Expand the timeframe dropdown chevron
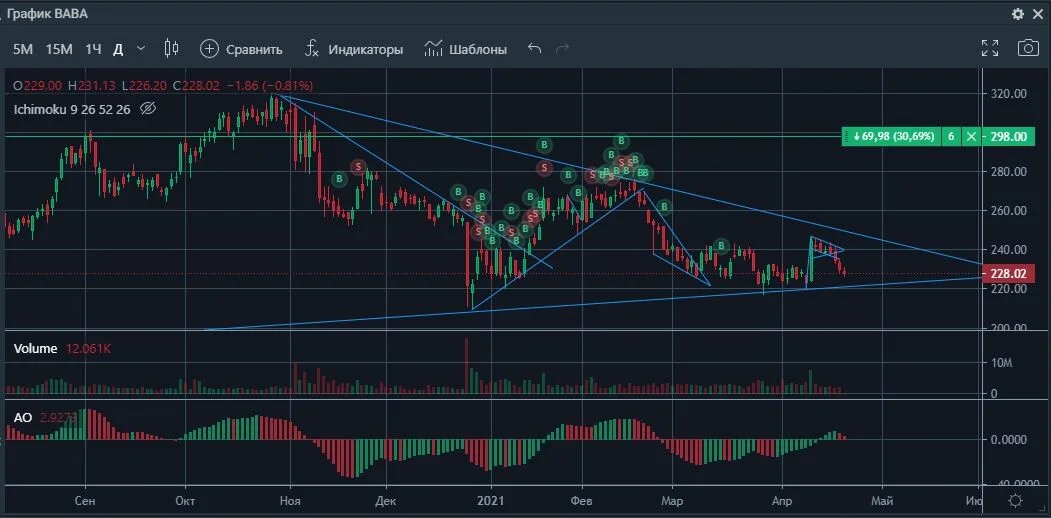This screenshot has height=518, width=1051. [141, 48]
